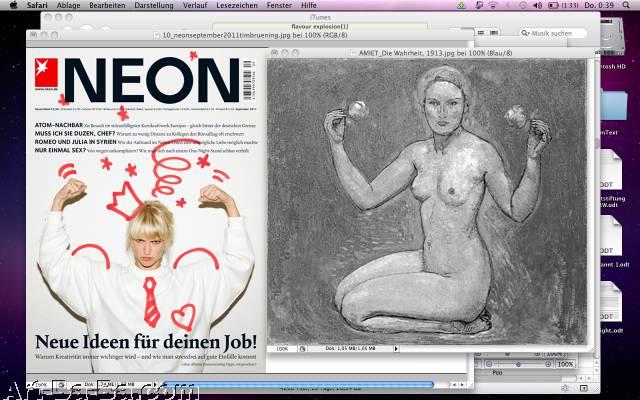Click the menu bar clock Do. 0:39
This screenshot has height=400, width=640.
599,5
